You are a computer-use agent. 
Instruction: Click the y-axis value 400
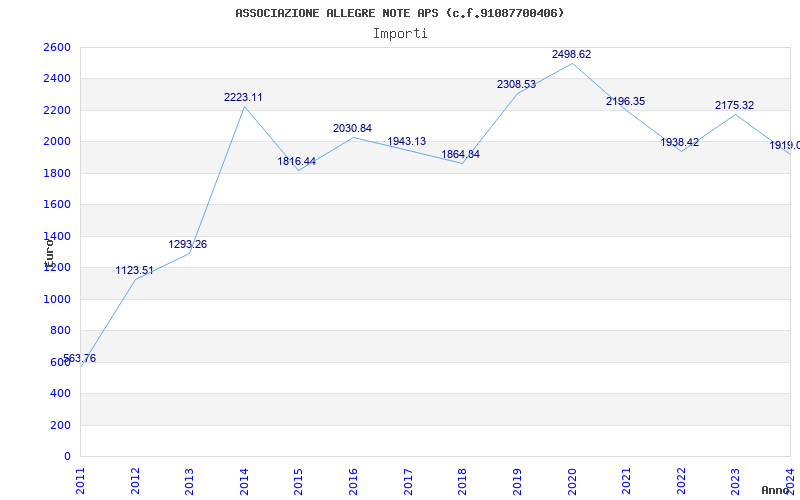60,394
